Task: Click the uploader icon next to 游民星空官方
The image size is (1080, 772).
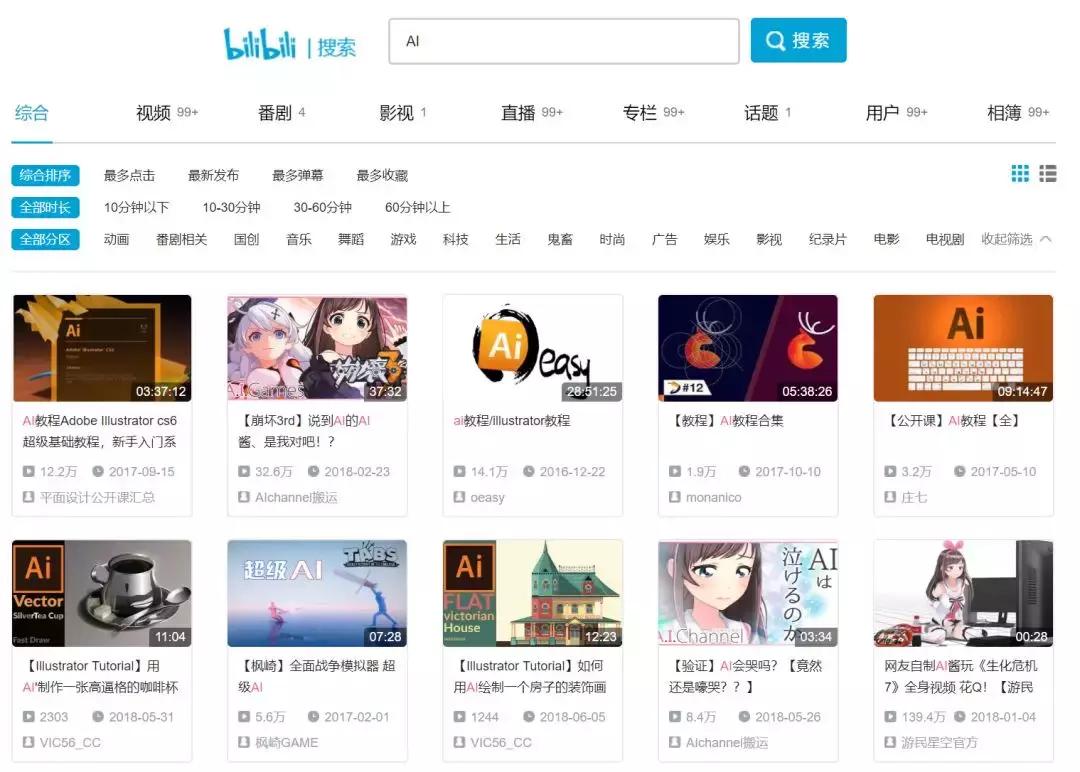Action: point(888,742)
